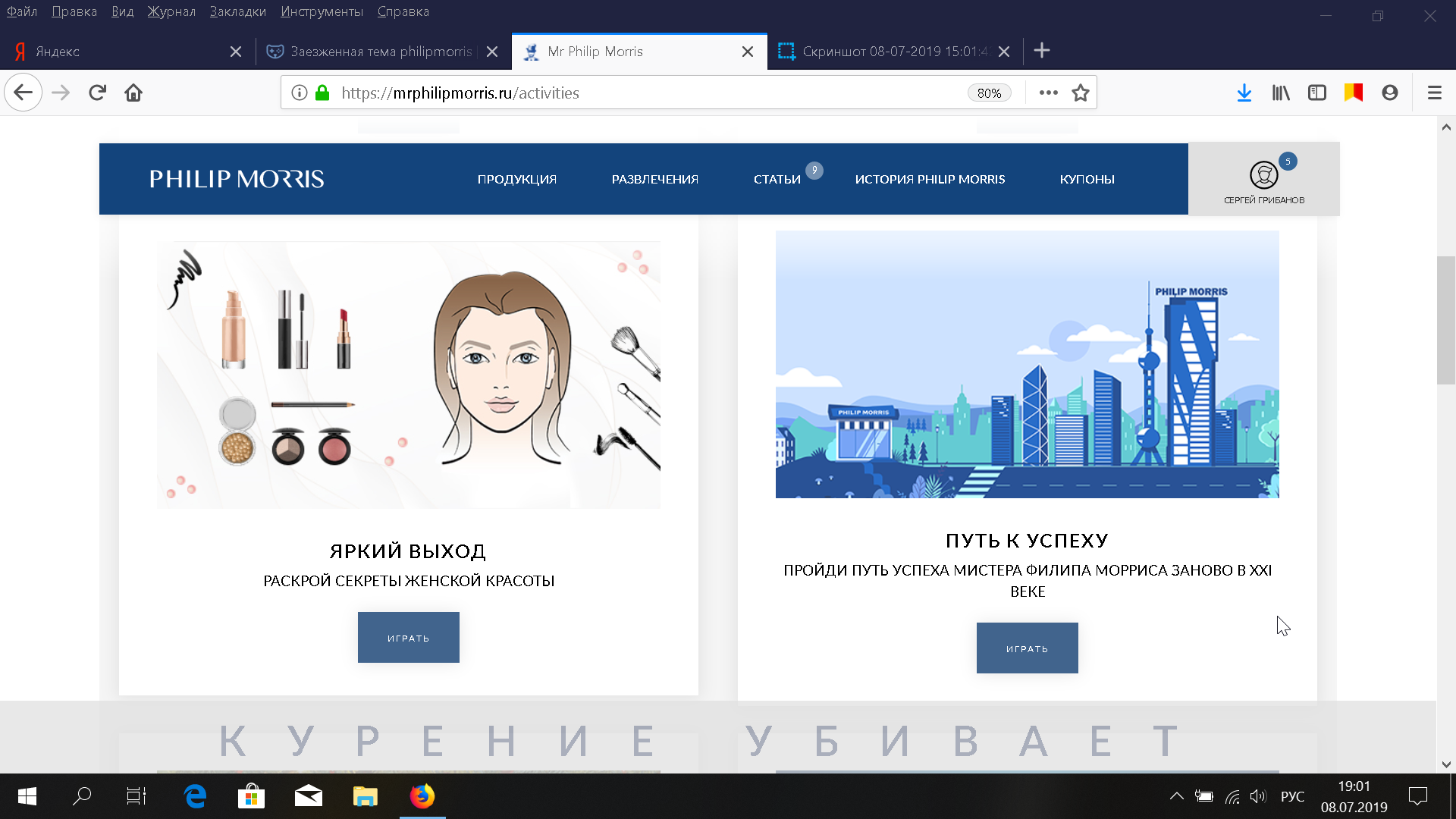Screen dimensions: 1456x819
Task: Open Windows Task View
Action: (136, 796)
